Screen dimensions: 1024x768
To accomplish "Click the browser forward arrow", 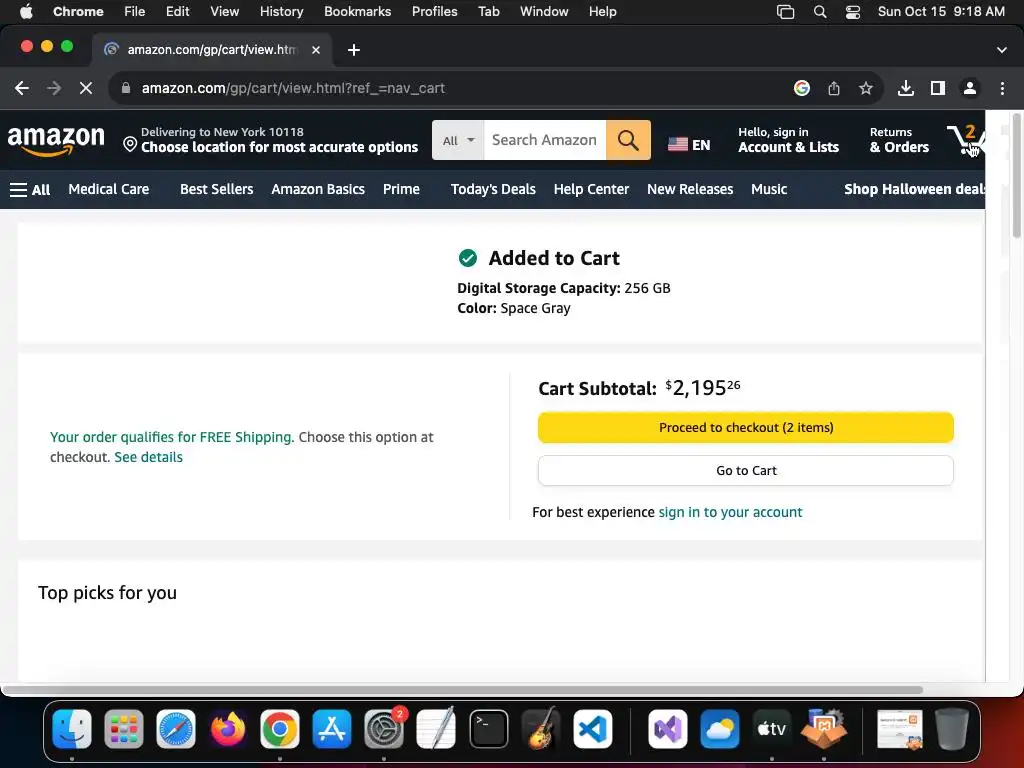I will coord(54,88).
